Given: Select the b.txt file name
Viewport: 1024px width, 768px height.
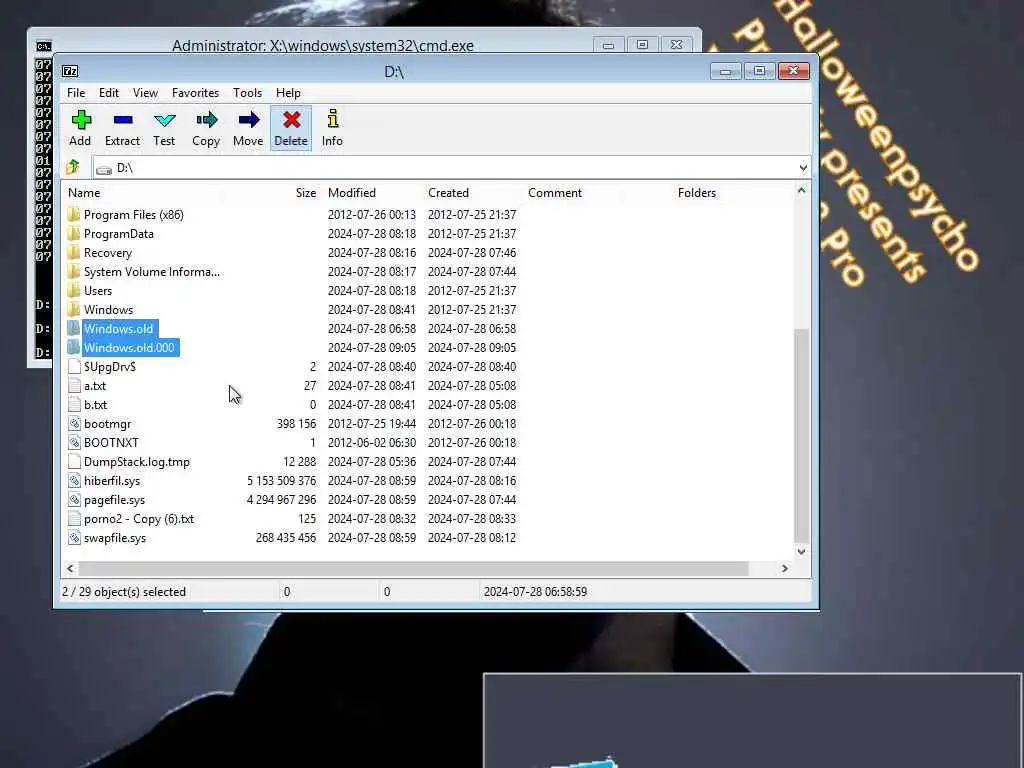Looking at the screenshot, I should point(95,404).
